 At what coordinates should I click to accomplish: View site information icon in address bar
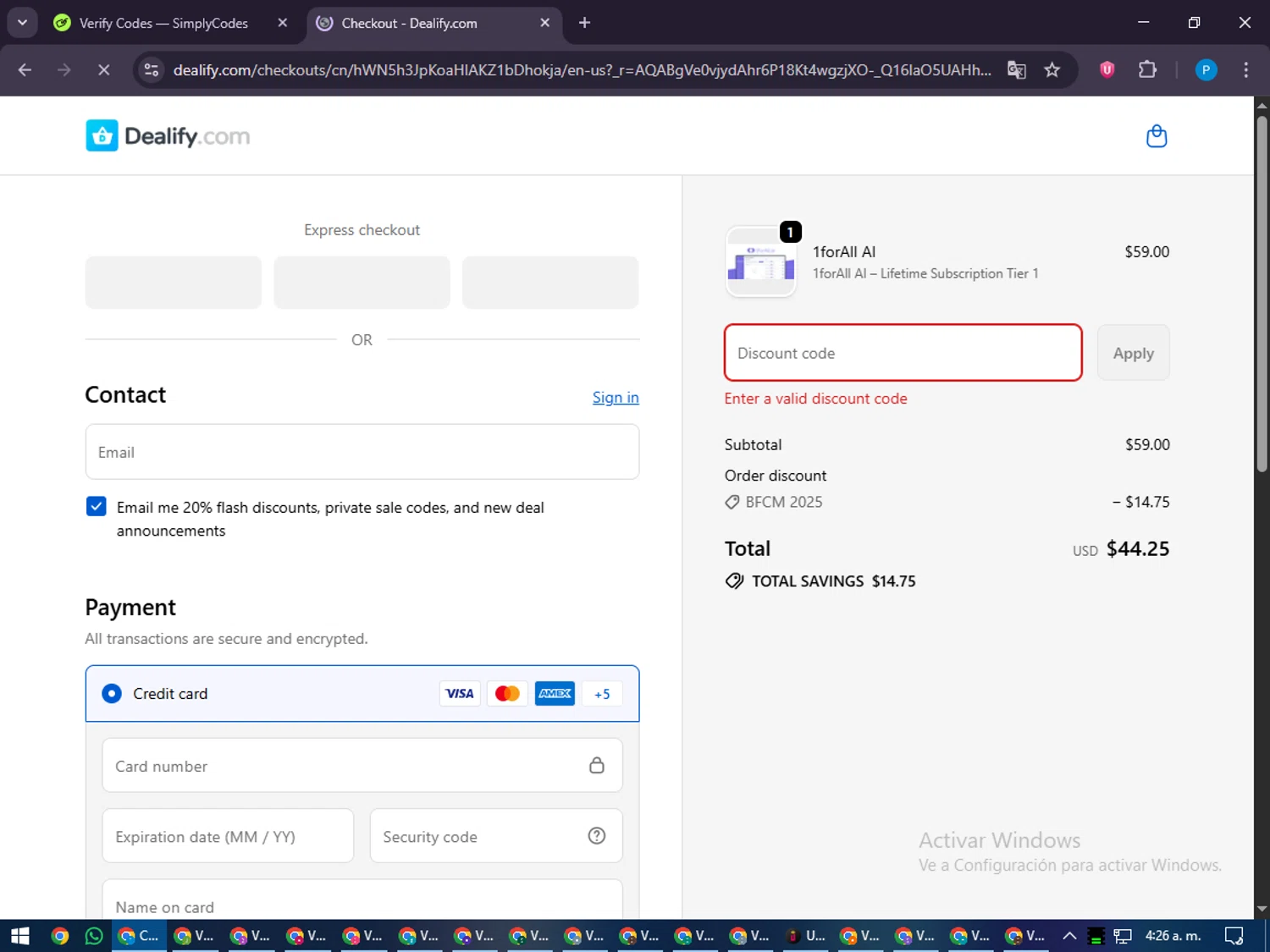point(152,70)
